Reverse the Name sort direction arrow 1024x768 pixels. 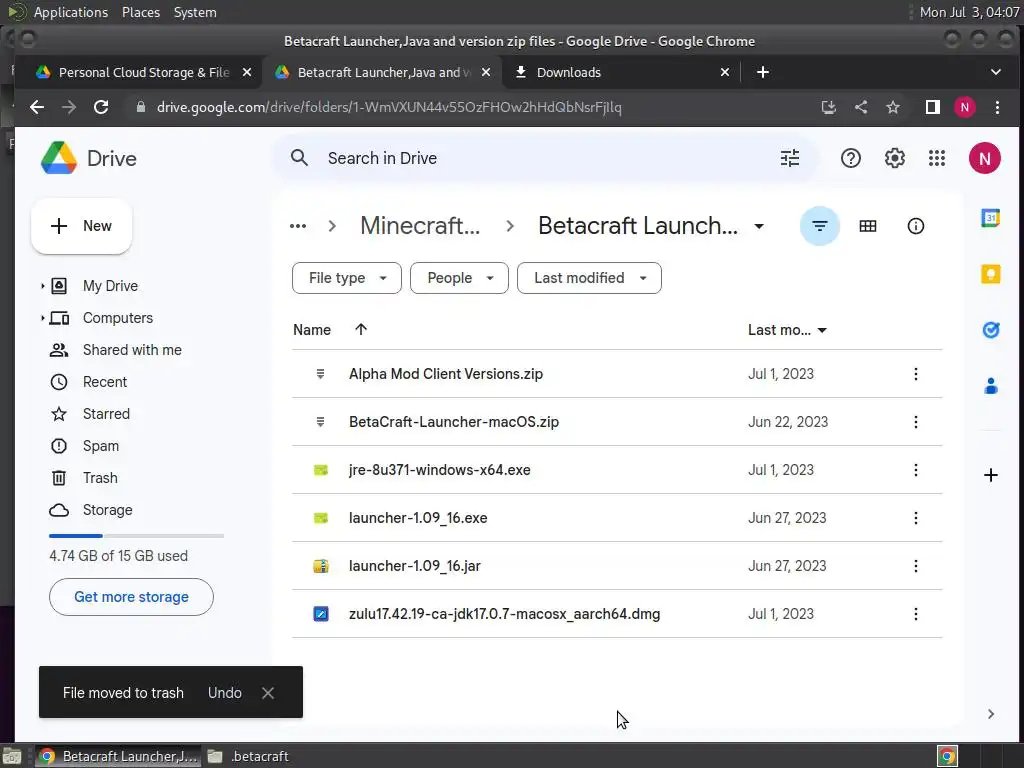pyautogui.click(x=361, y=330)
